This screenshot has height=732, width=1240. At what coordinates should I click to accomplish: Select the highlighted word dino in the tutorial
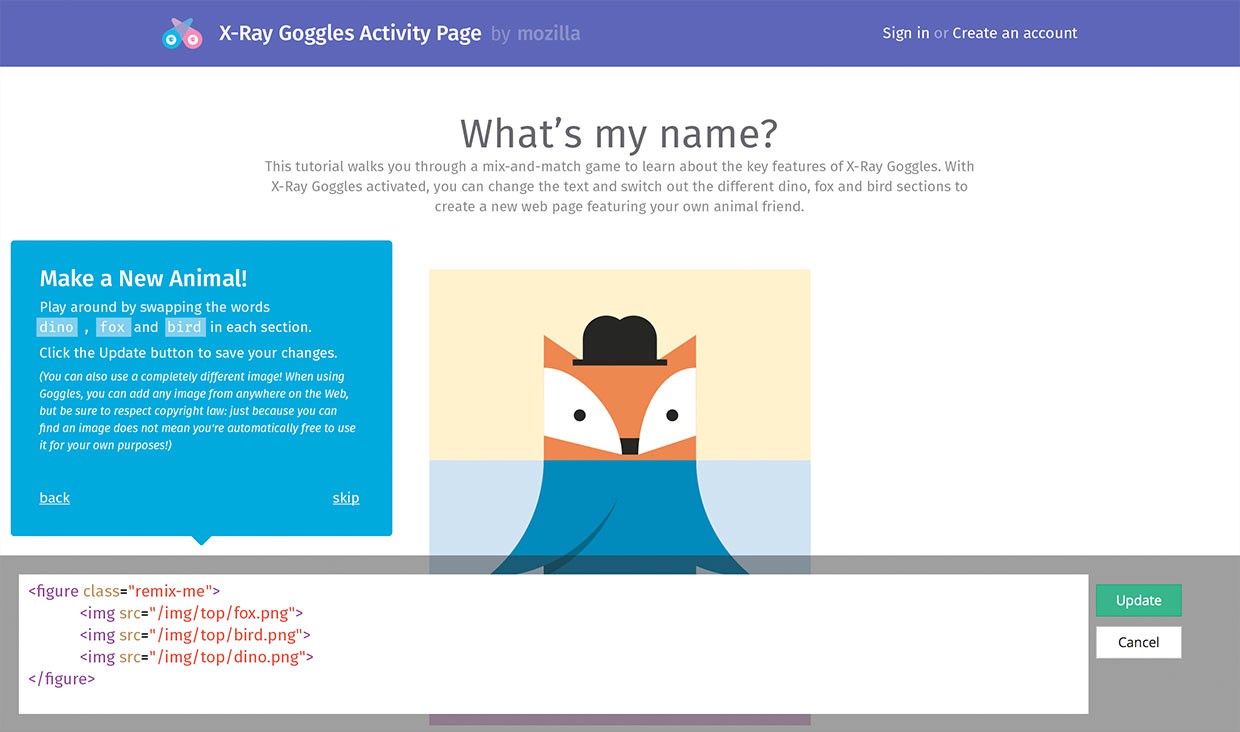pos(57,327)
